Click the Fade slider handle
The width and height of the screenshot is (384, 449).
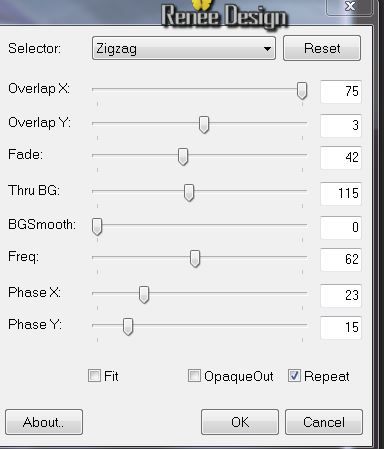pyautogui.click(x=183, y=157)
